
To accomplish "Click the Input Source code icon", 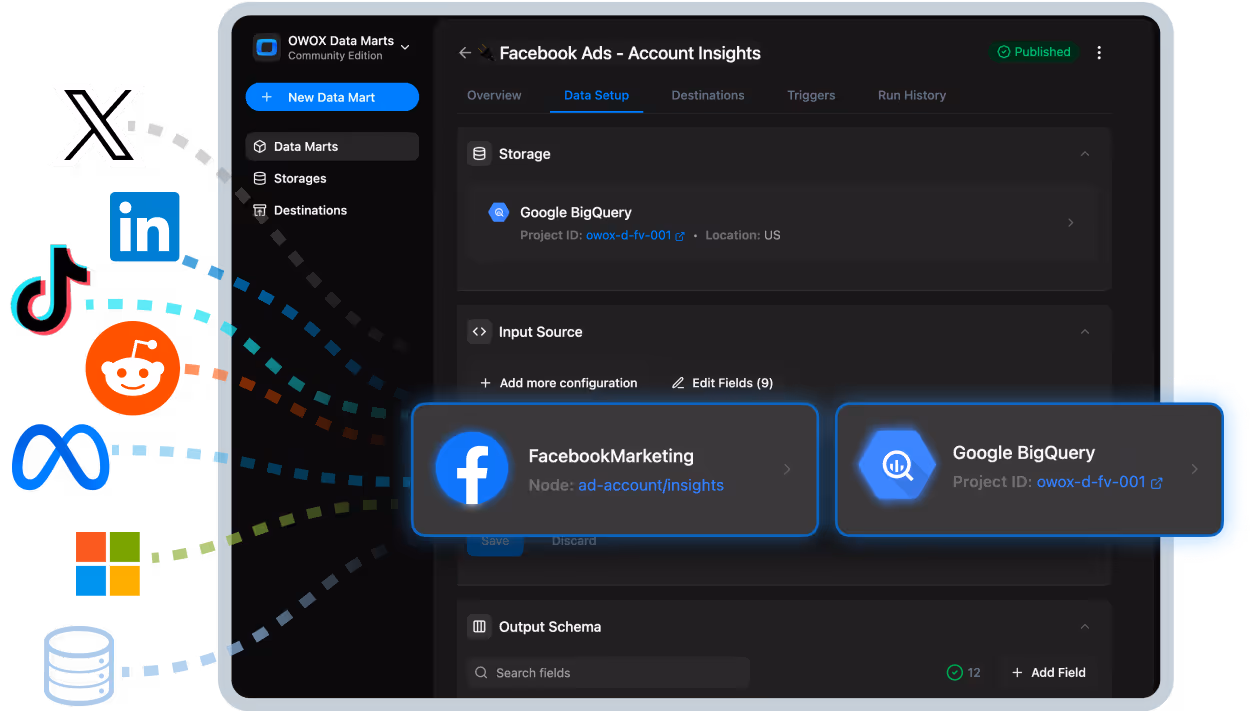I will point(479,332).
